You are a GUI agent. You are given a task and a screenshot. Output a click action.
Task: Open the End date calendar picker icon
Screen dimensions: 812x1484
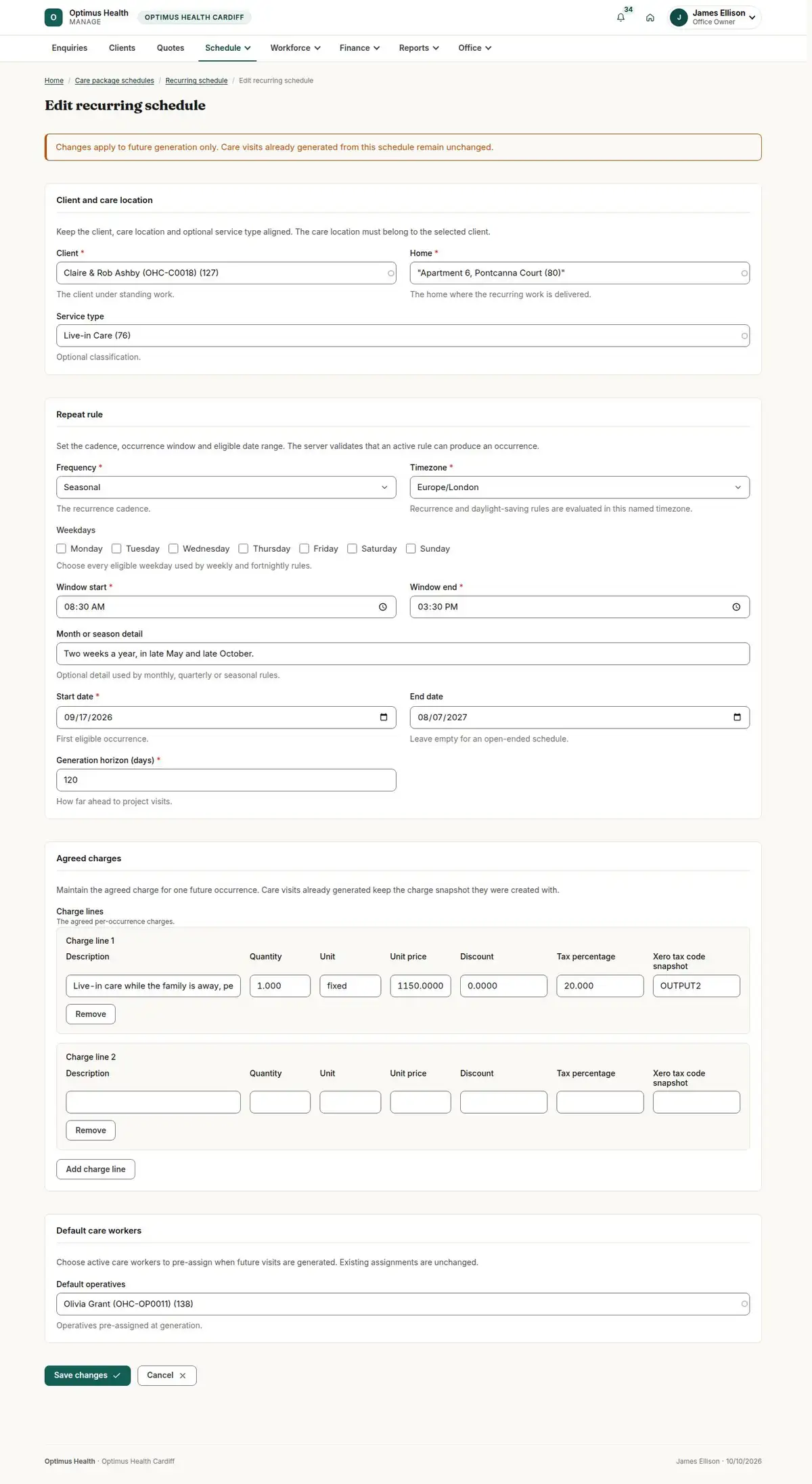pos(737,718)
